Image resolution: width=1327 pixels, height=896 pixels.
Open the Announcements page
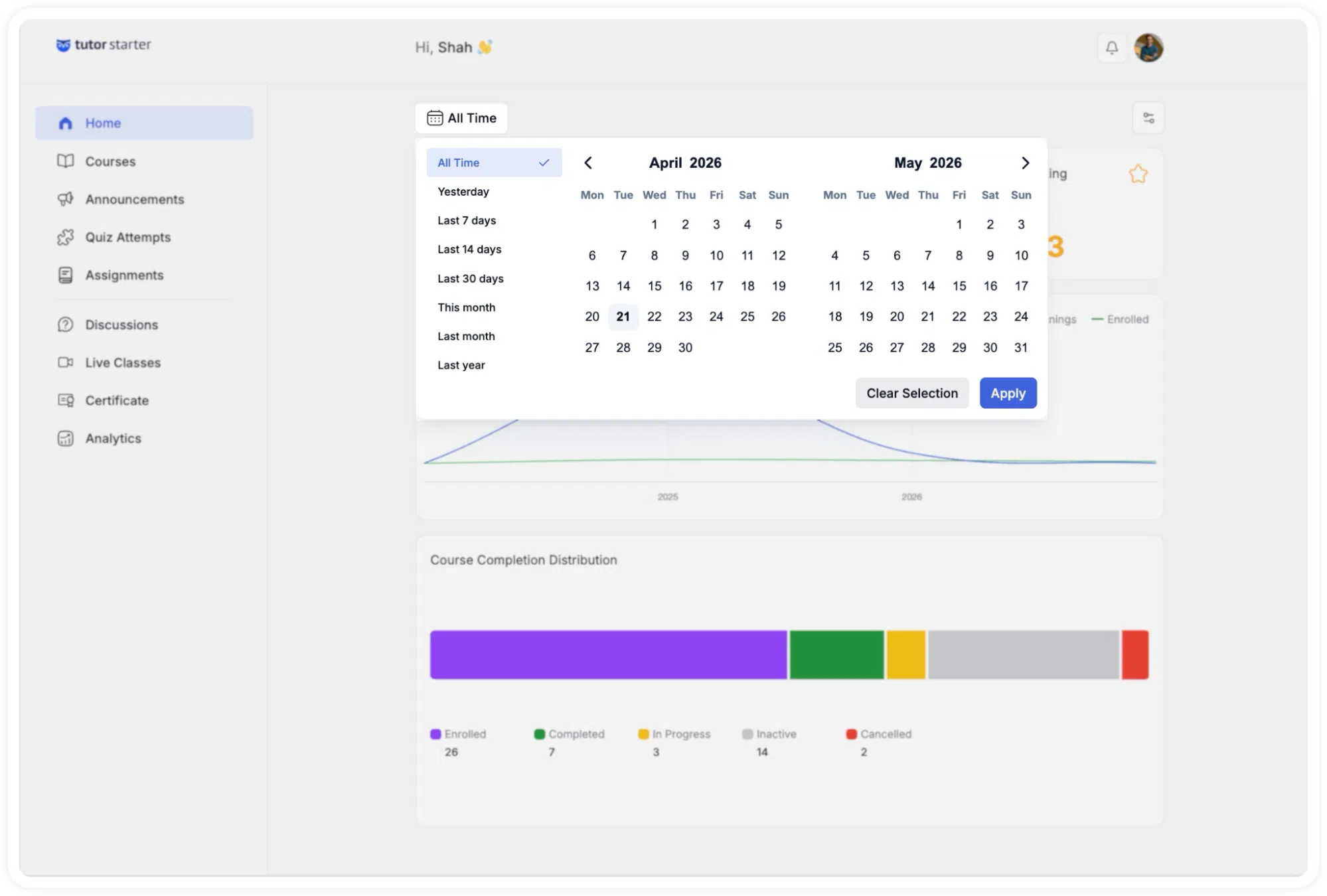pos(144,199)
